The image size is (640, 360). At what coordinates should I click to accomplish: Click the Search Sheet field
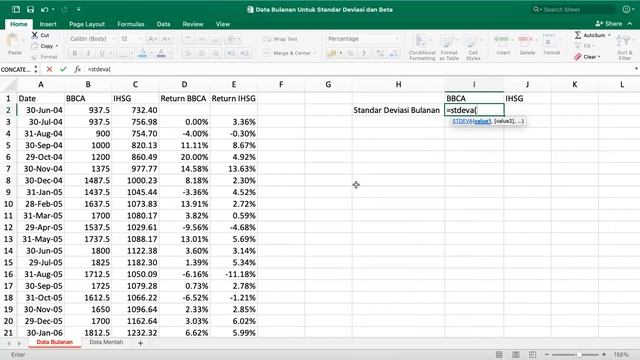pyautogui.click(x=573, y=9)
